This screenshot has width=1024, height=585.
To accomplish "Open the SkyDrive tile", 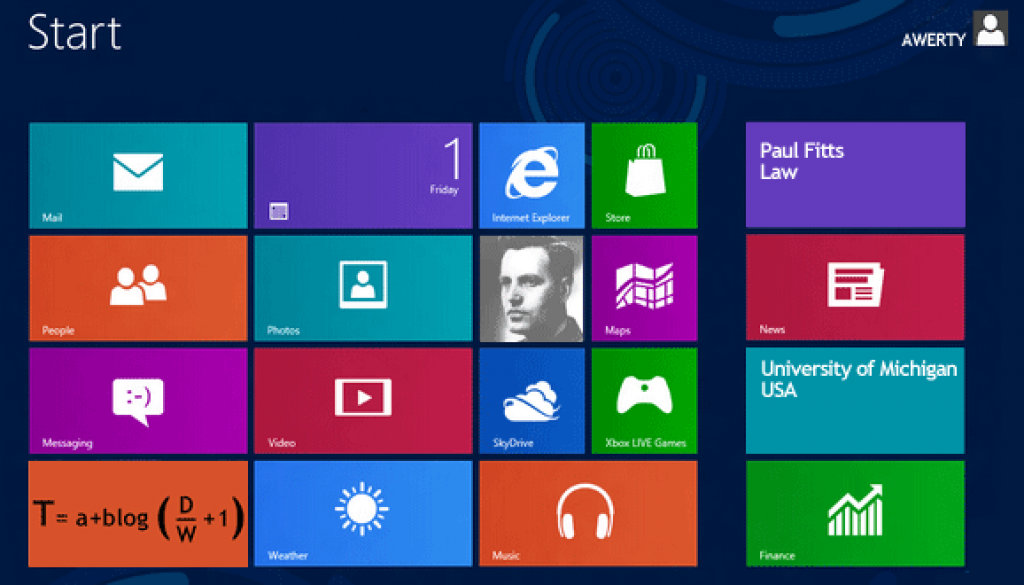I will 532,401.
